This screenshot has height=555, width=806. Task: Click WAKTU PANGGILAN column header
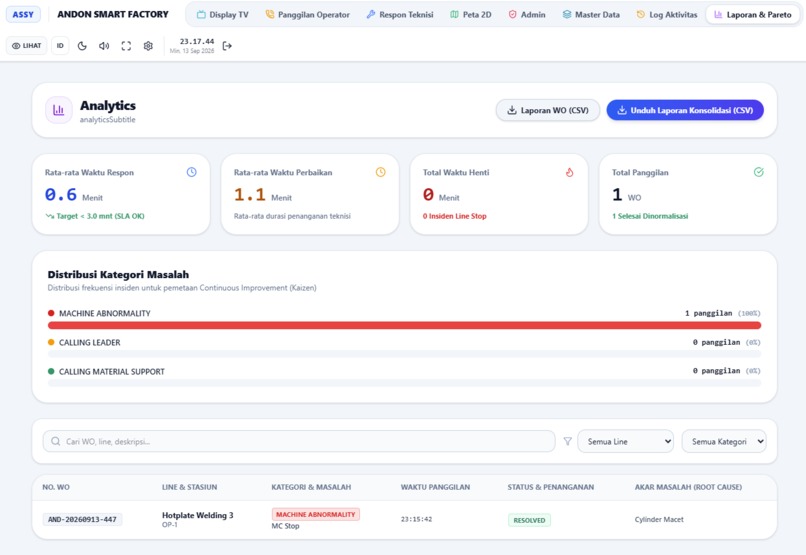tap(435, 487)
